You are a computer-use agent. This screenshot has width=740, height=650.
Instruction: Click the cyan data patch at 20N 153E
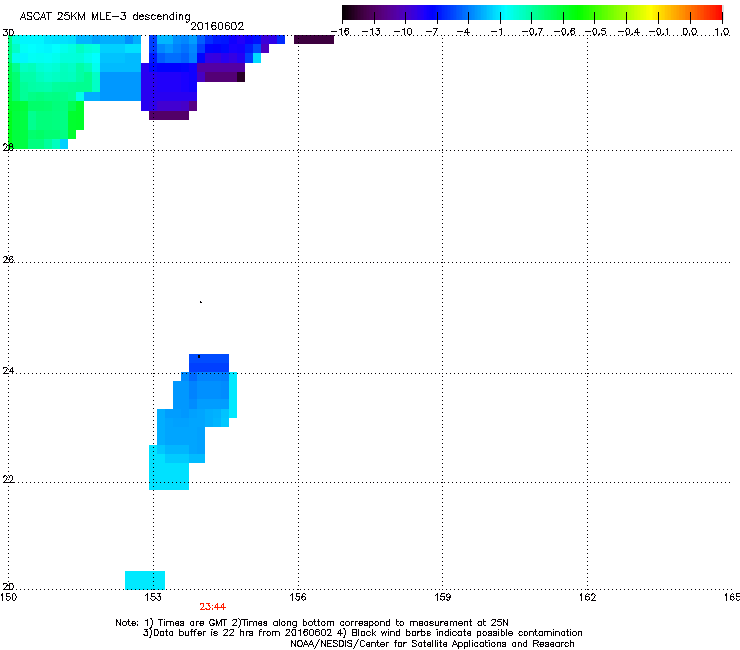[145, 580]
